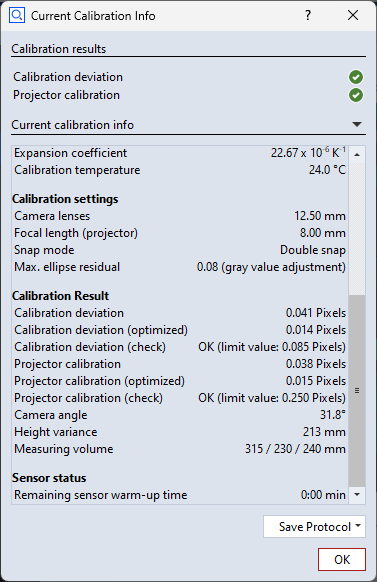This screenshot has width=377, height=582.
Task: Click the Calibration results section header
Action: [59, 49]
